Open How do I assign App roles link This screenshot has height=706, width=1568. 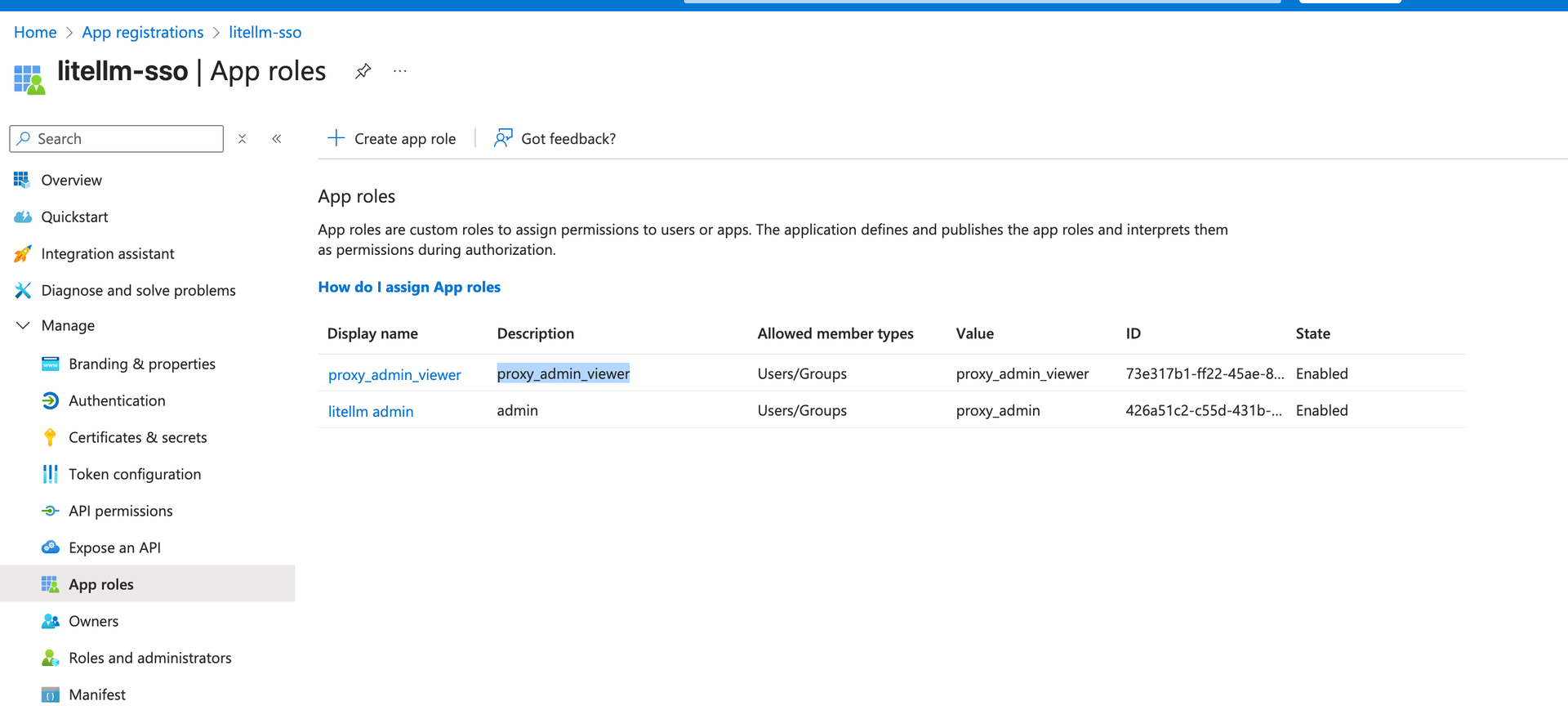tap(409, 287)
